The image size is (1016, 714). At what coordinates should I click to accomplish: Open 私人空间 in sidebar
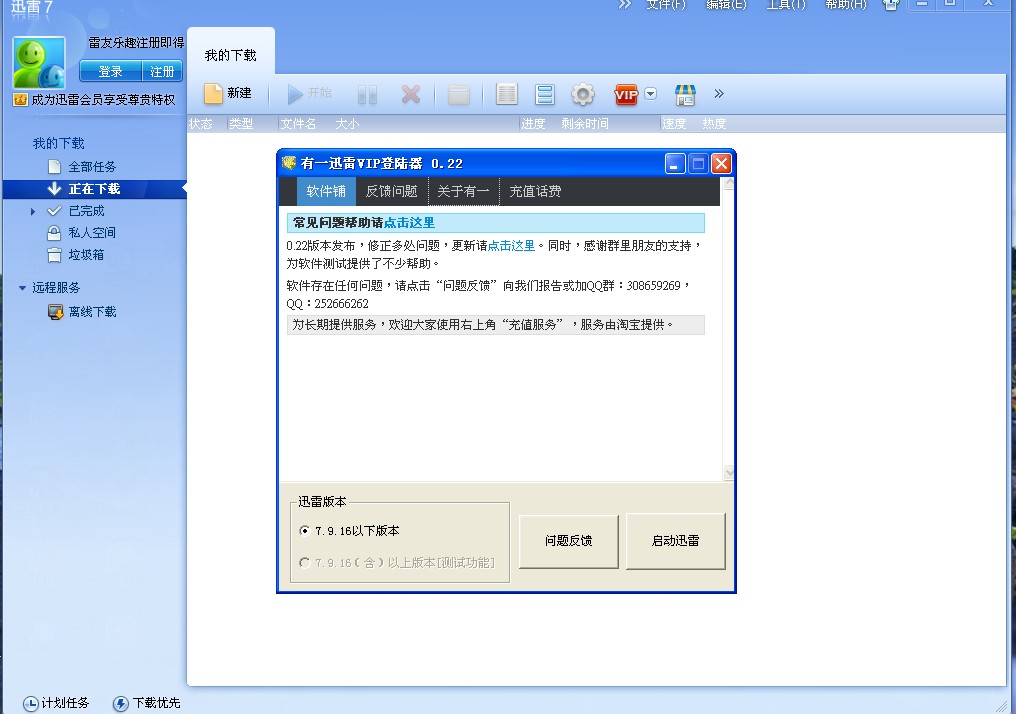coord(92,233)
